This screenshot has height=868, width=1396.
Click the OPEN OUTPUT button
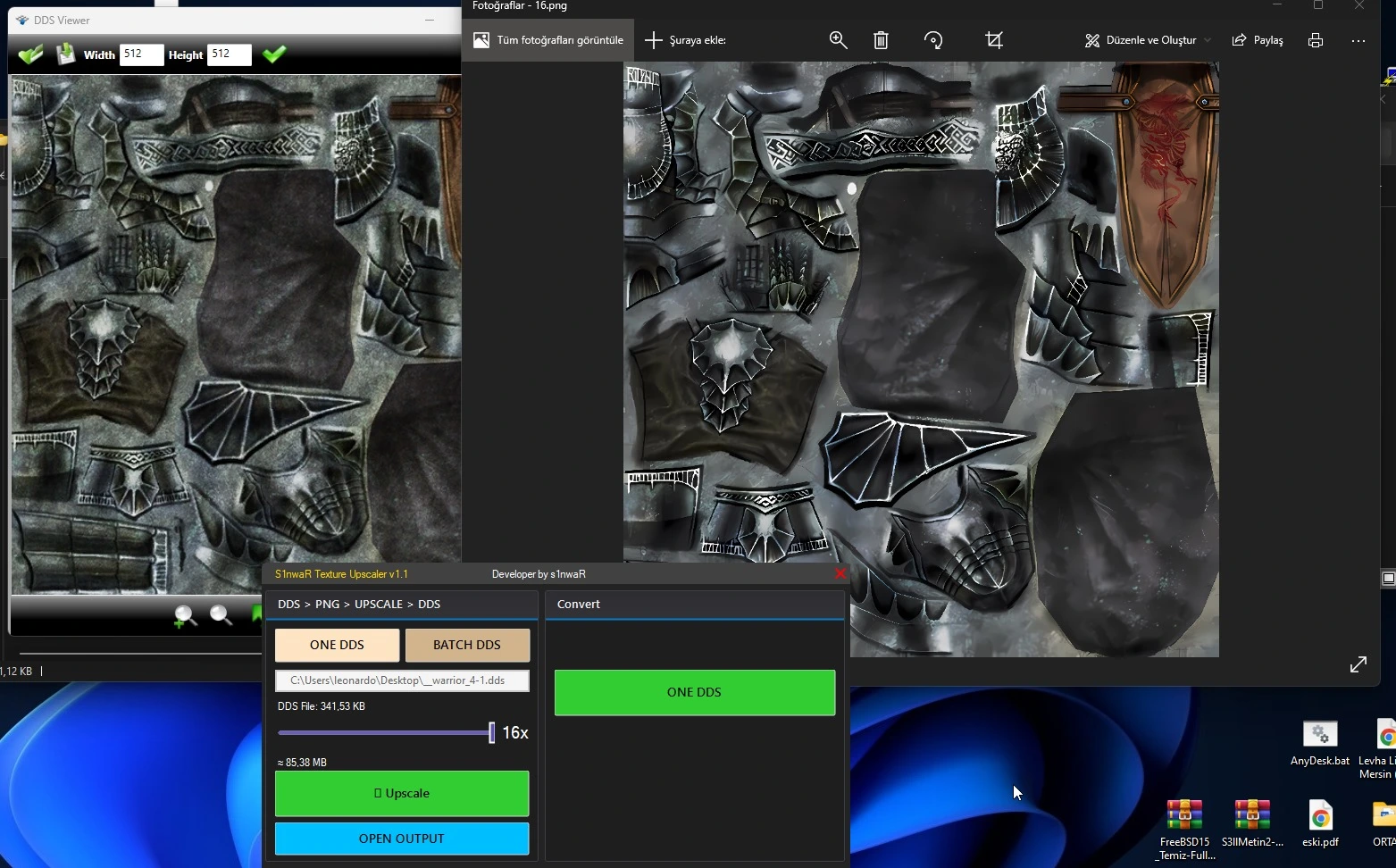[401, 839]
